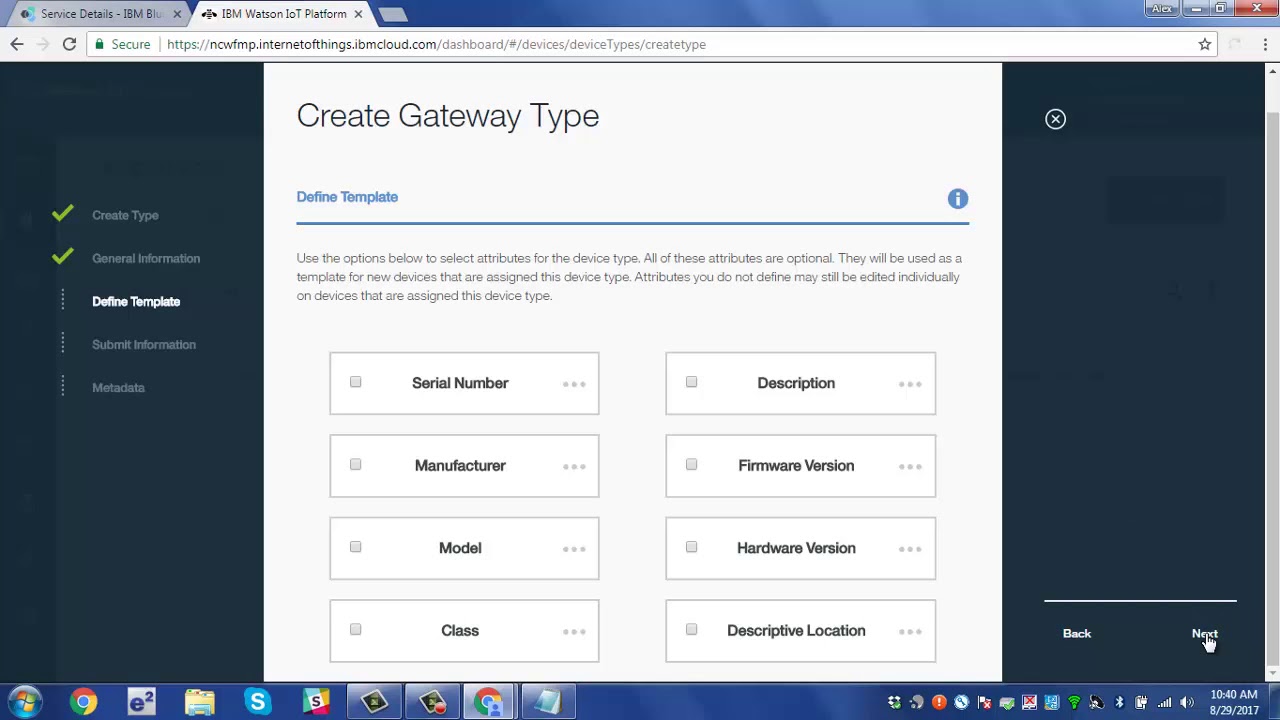
Task: Open the notepad-like app in the taskbar
Action: tap(548, 702)
